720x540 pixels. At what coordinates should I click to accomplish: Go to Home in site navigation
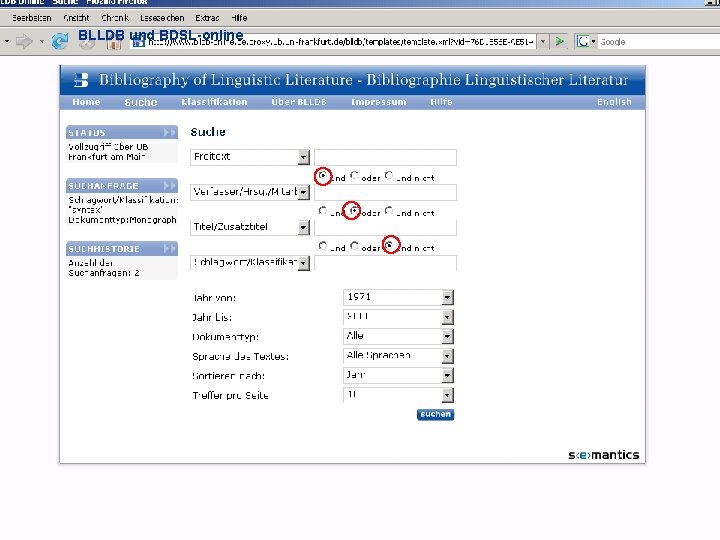[86, 102]
